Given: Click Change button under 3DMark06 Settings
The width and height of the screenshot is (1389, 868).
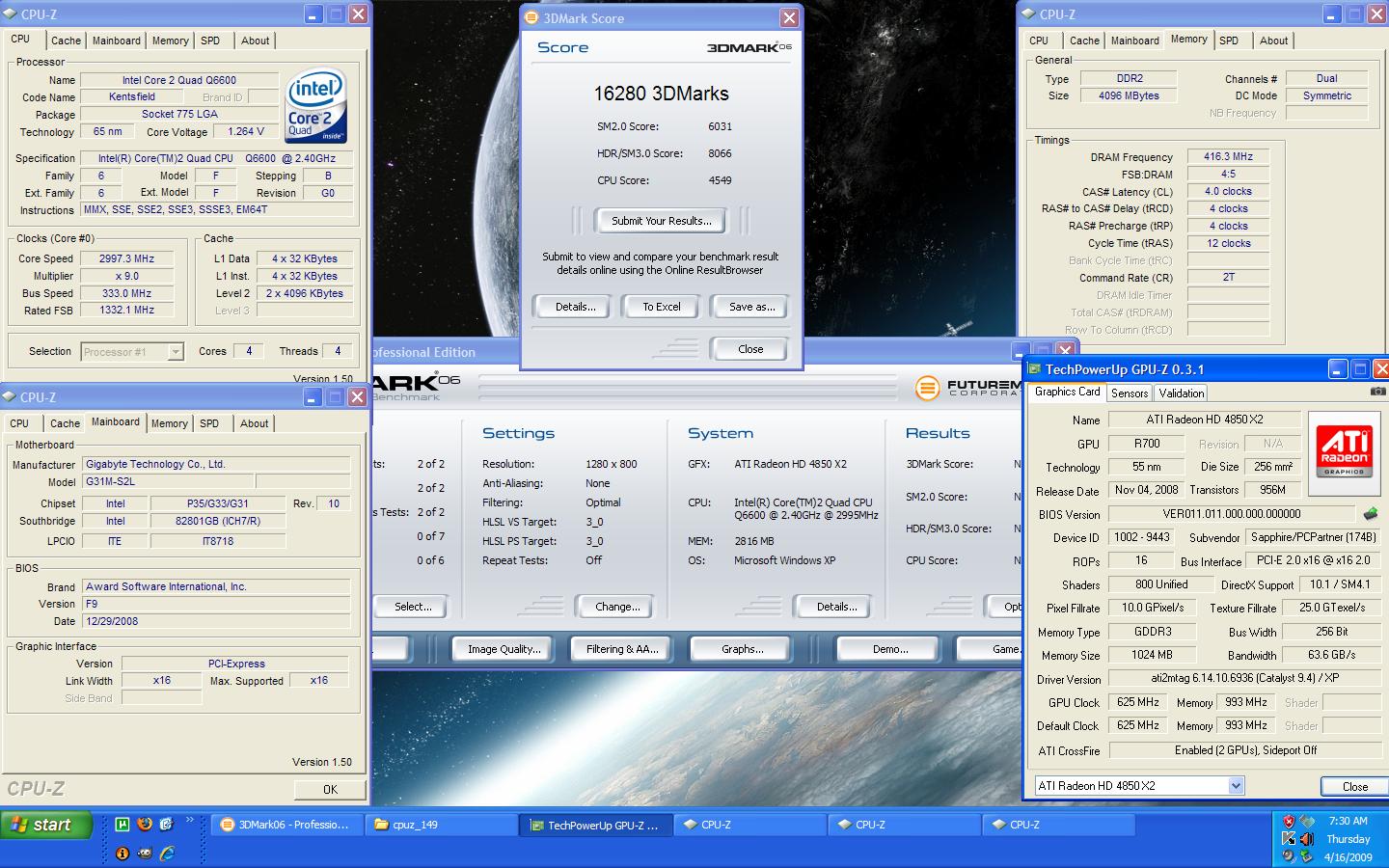Looking at the screenshot, I should [617, 607].
